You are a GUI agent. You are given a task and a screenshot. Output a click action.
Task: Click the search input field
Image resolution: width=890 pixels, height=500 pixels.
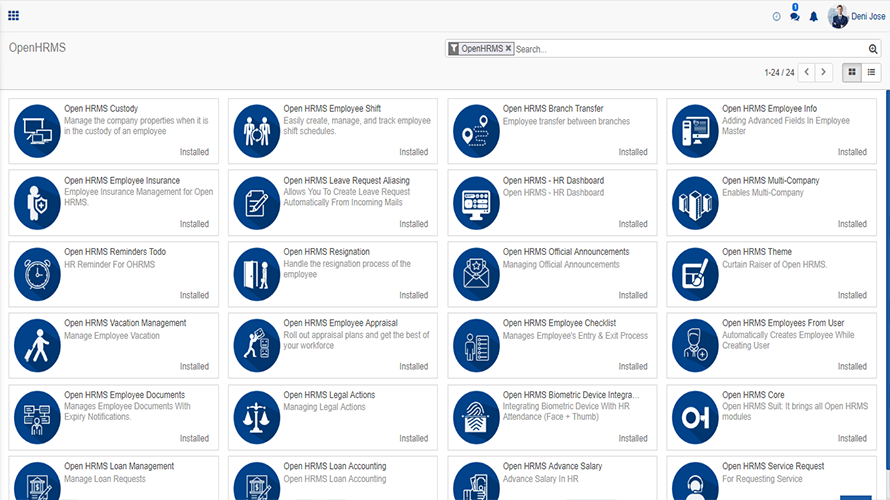[x=688, y=49]
